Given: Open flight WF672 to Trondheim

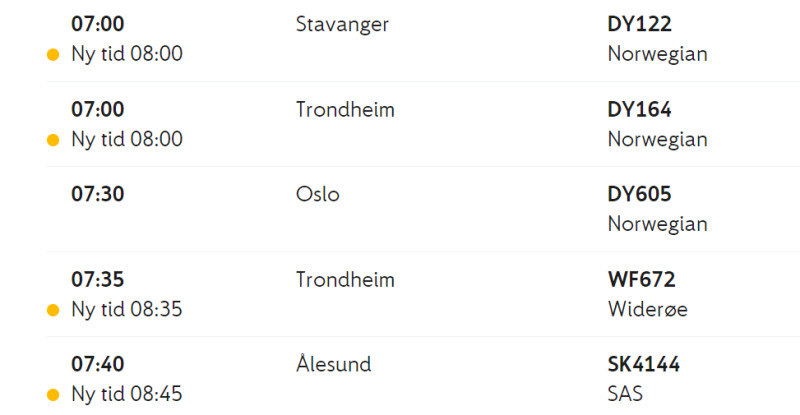Looking at the screenshot, I should tap(641, 279).
